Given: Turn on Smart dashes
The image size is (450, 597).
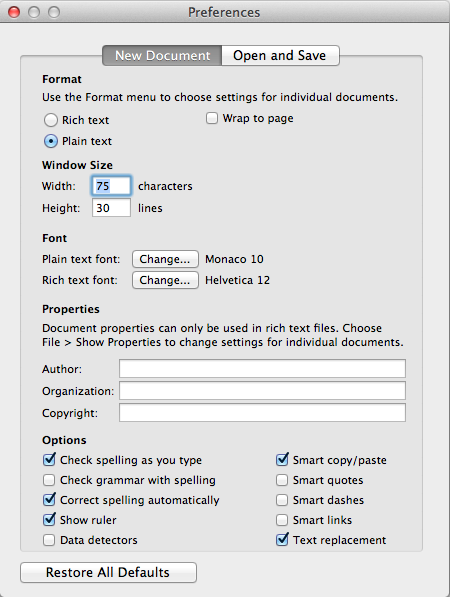Looking at the screenshot, I should 282,500.
